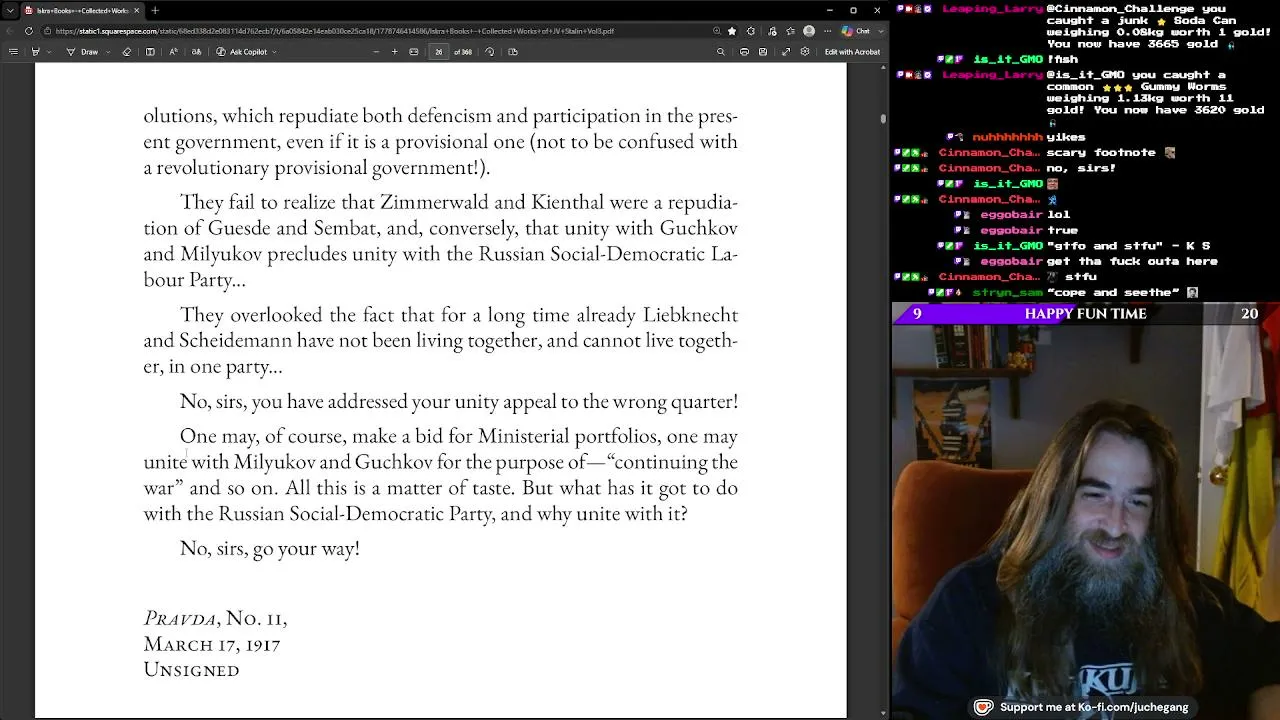Image resolution: width=1280 pixels, height=720 pixels.
Task: Open Ask Copilot
Action: click(242, 52)
